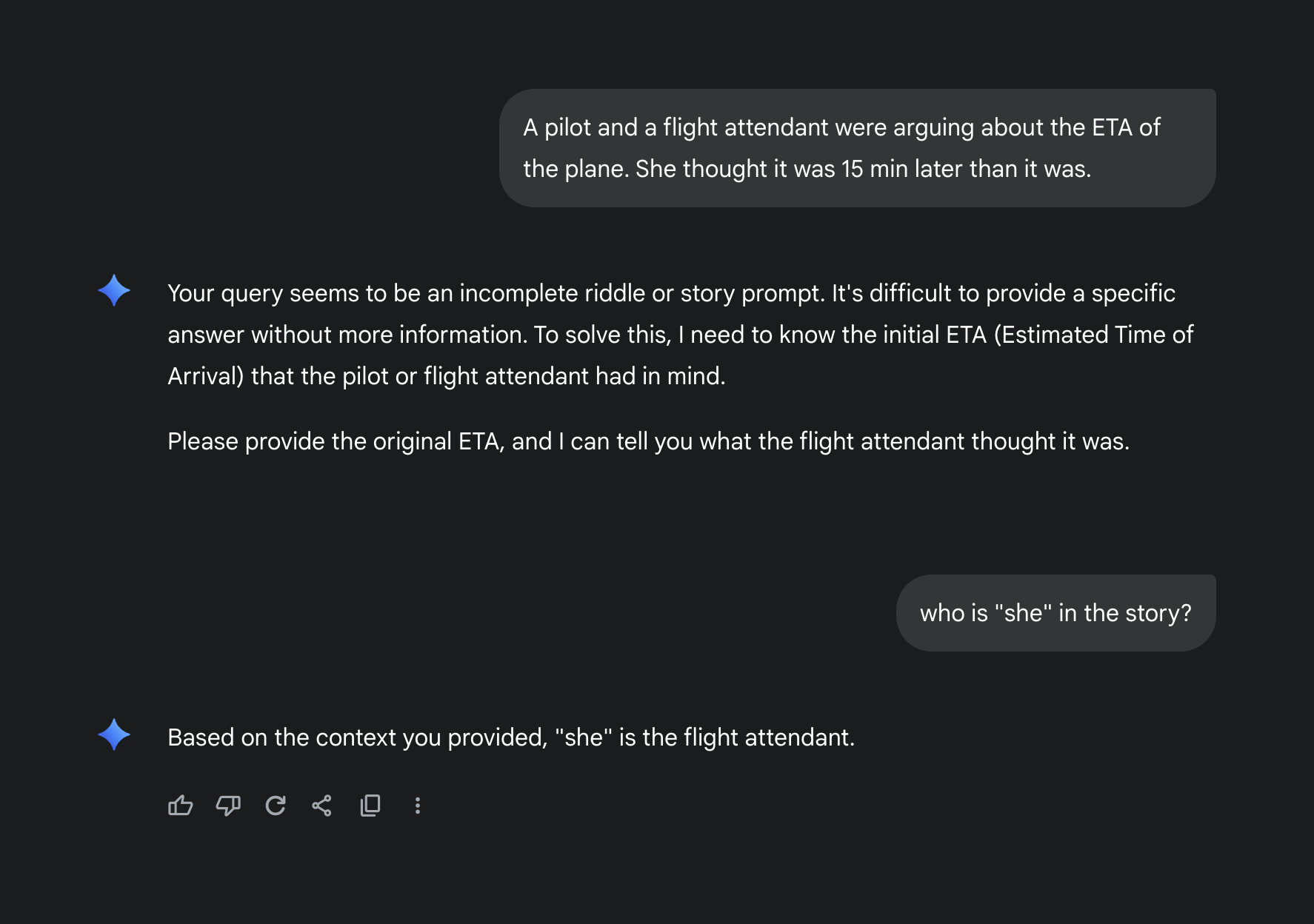Select the "who is she" question bubble
The width and height of the screenshot is (1314, 924).
click(x=1055, y=612)
